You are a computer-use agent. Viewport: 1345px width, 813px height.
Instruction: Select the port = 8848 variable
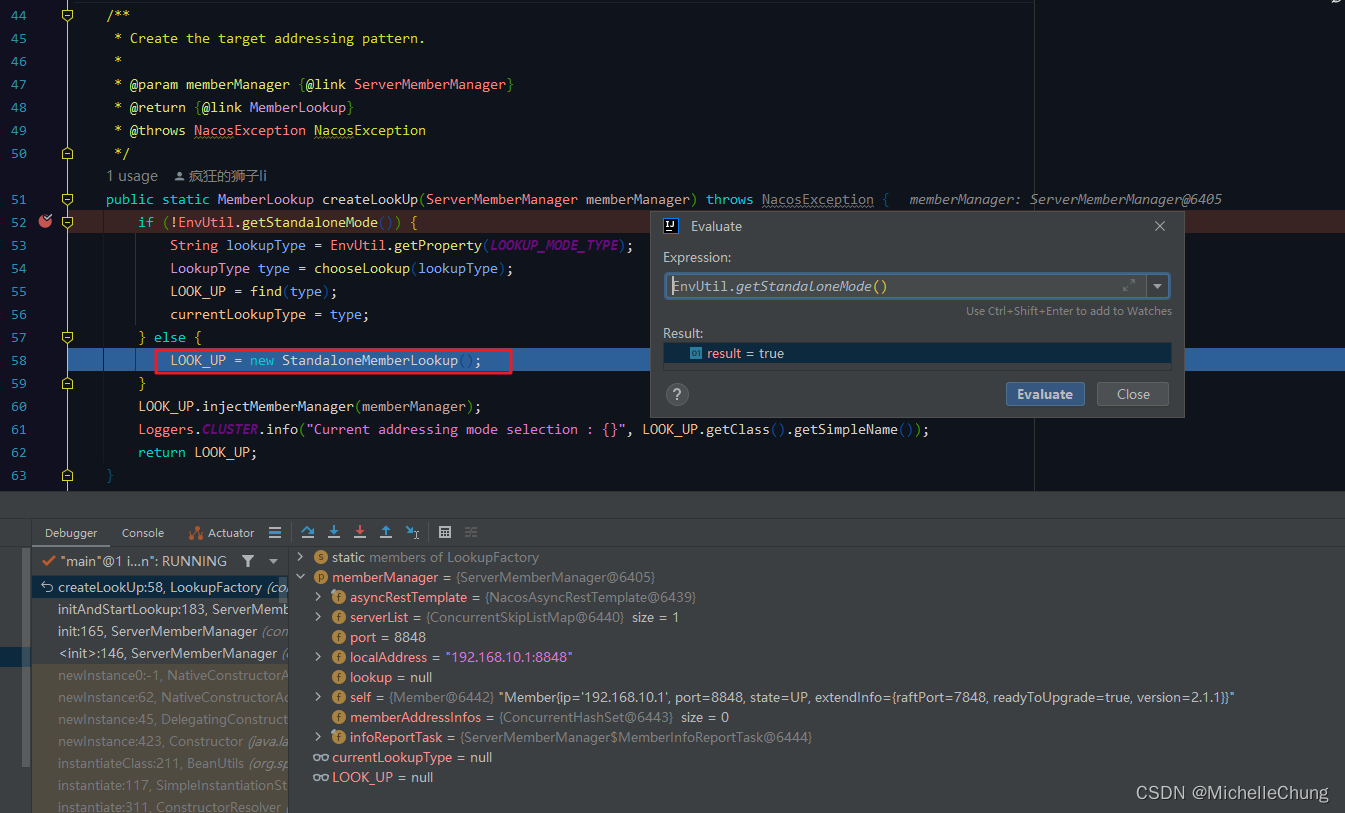(388, 637)
